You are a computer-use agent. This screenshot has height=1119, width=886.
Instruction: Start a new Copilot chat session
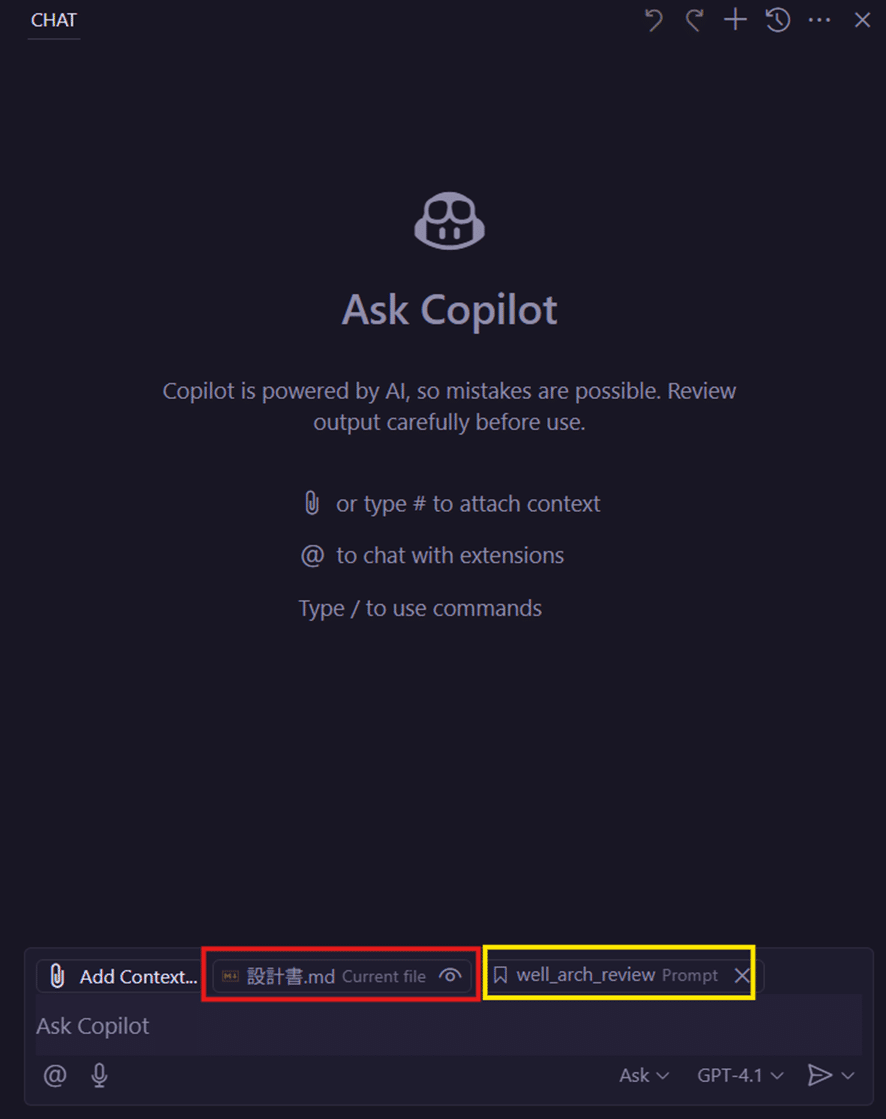tap(735, 20)
